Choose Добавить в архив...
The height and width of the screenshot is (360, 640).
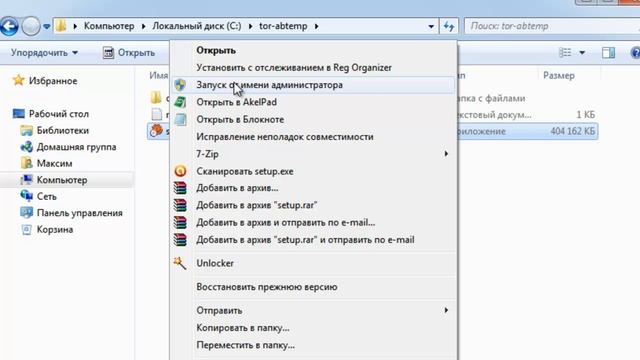click(x=314, y=188)
